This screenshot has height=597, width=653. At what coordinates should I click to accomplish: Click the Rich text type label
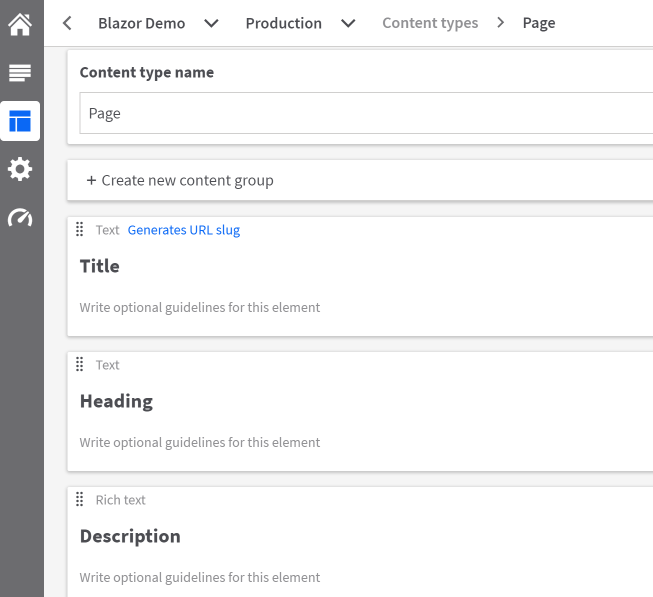pos(120,500)
